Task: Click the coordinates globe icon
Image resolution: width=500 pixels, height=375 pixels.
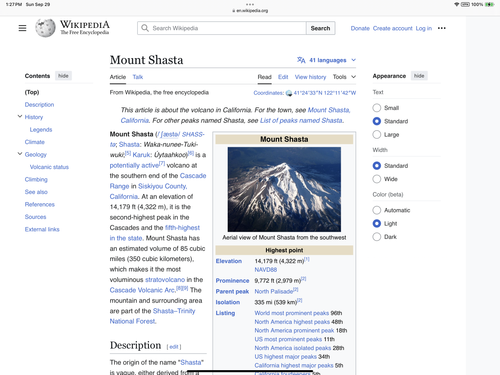Action: point(289,93)
